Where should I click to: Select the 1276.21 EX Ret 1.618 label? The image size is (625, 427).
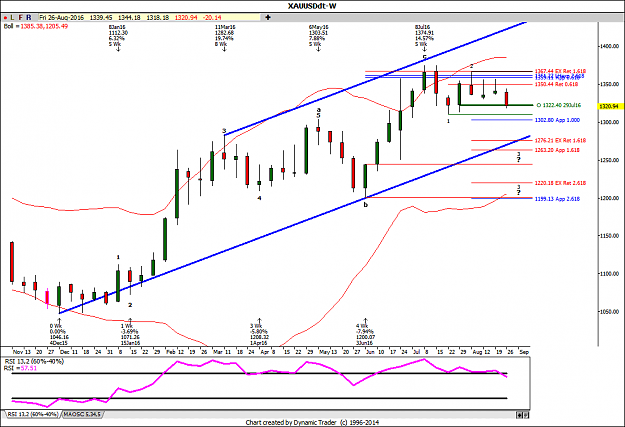(x=560, y=140)
